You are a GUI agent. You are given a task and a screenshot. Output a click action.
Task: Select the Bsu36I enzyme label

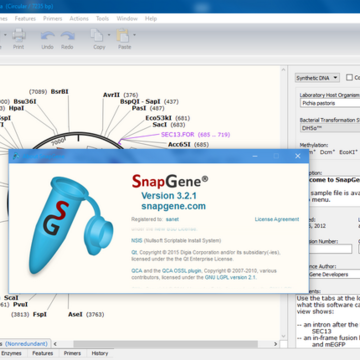pos(25,101)
